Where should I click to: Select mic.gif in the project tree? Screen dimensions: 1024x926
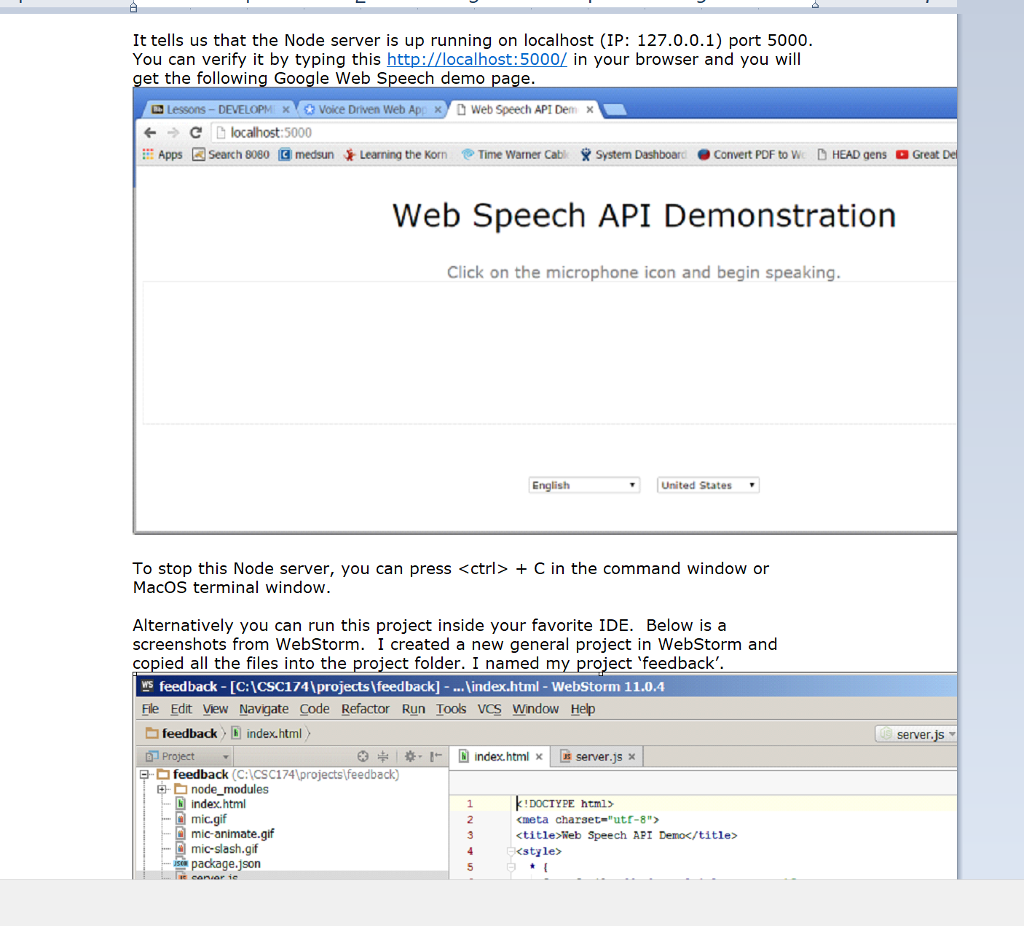pyautogui.click(x=202, y=820)
